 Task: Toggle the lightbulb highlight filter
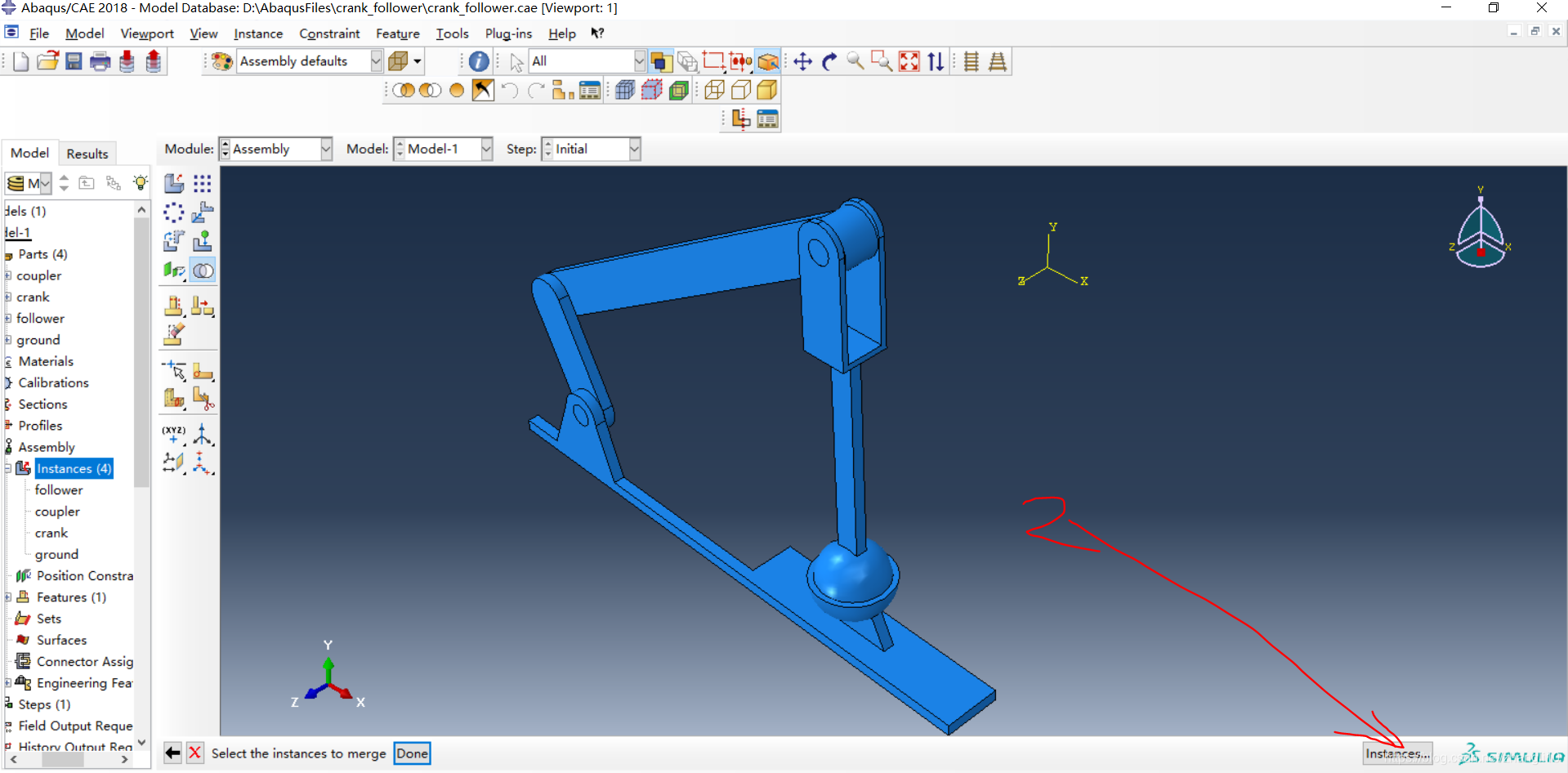tap(141, 183)
